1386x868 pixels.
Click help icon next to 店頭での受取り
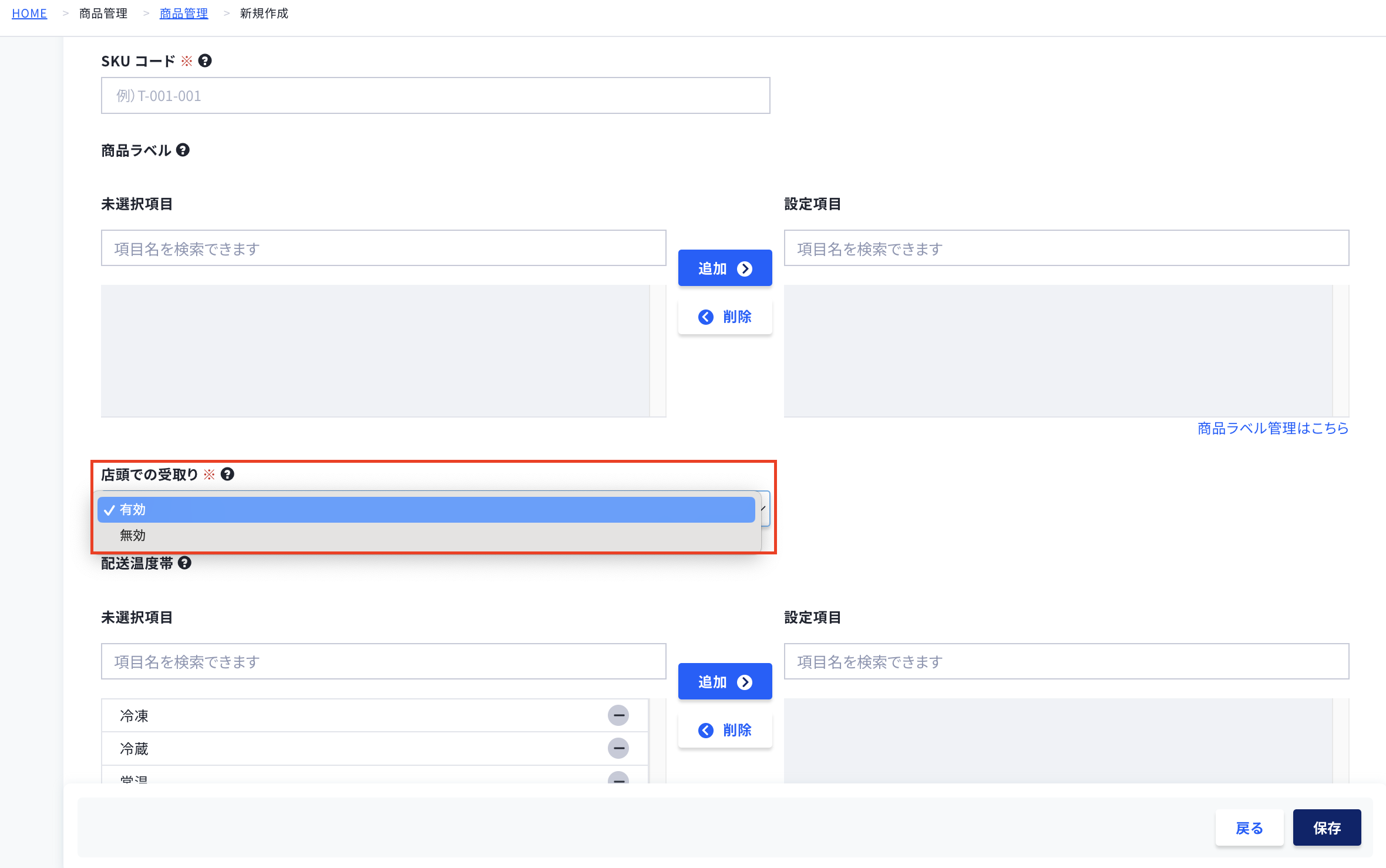tap(227, 474)
